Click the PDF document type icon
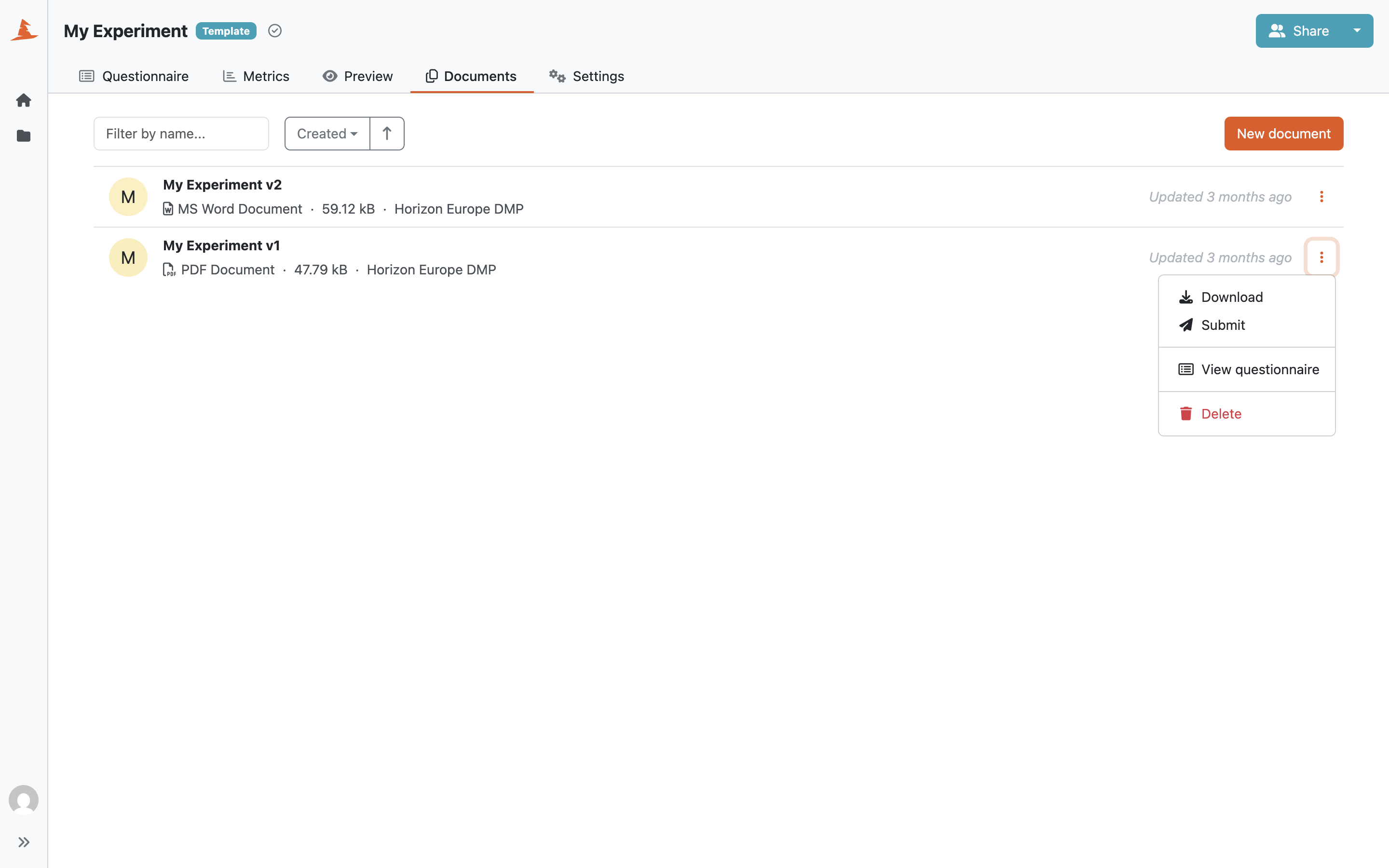Image resolution: width=1389 pixels, height=868 pixels. click(x=169, y=270)
